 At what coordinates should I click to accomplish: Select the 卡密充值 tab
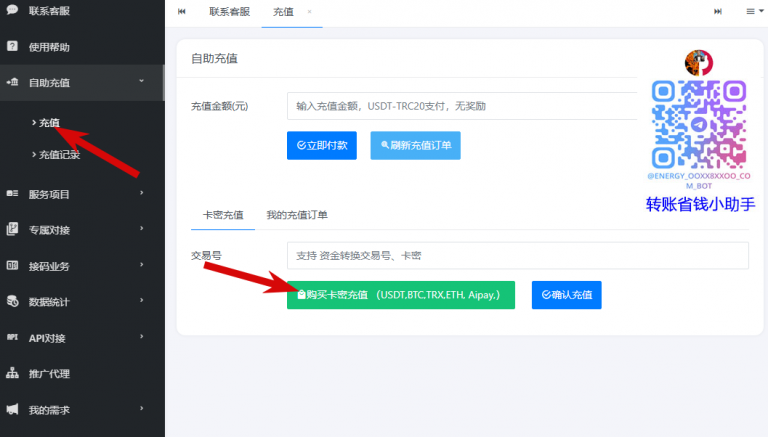(223, 215)
